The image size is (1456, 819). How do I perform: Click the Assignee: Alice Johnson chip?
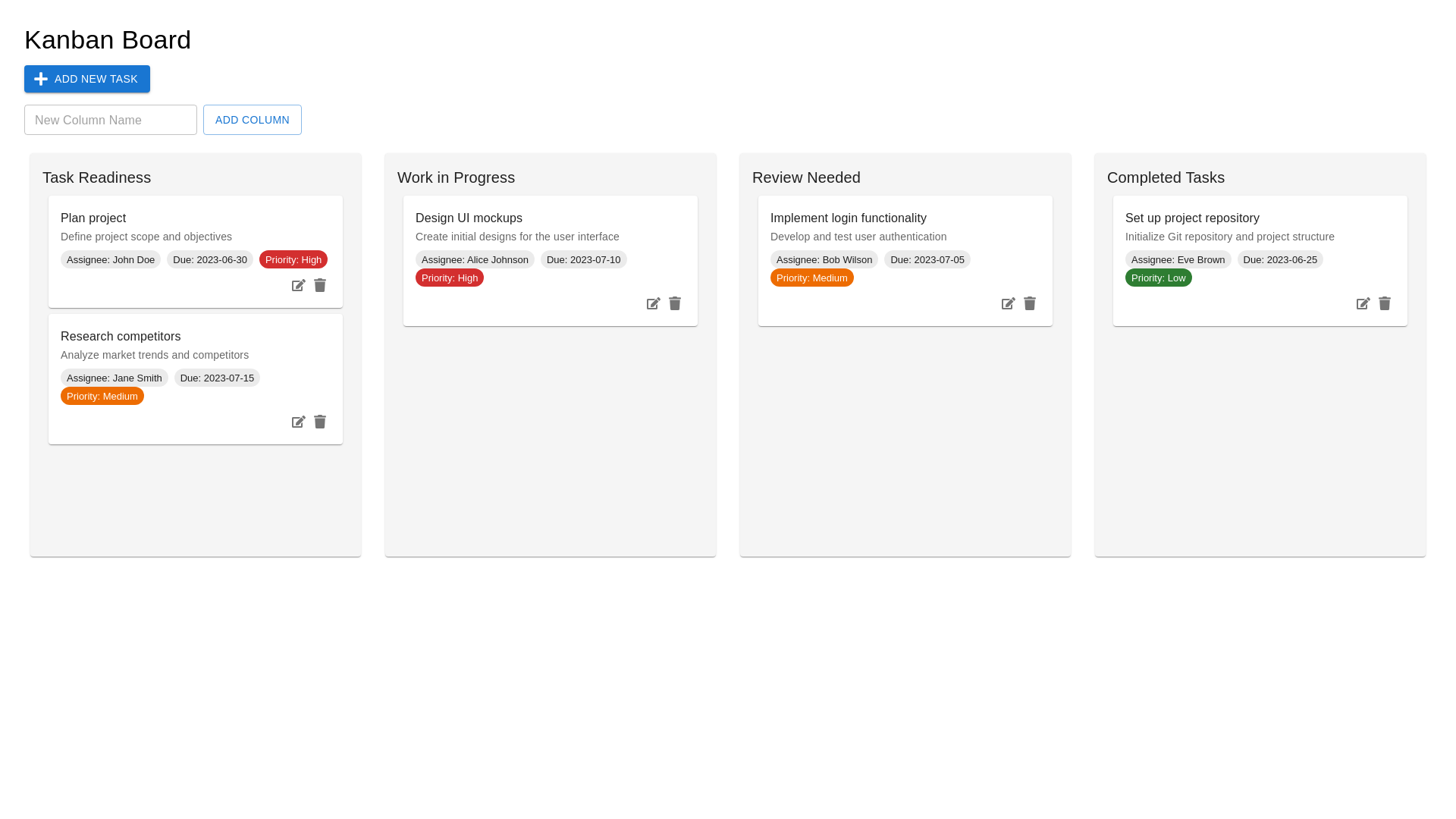click(475, 259)
